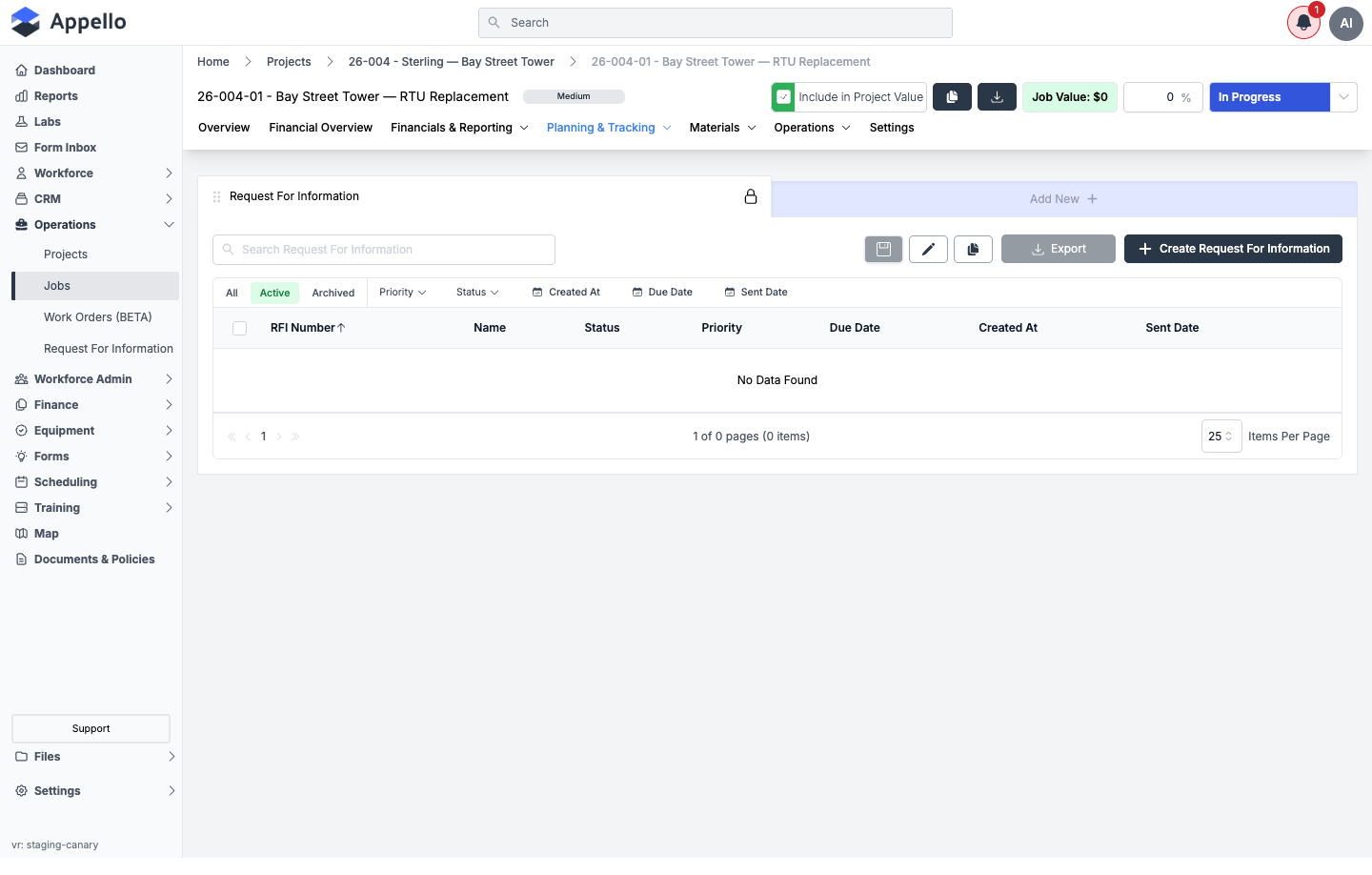This screenshot has width=1372, height=875.
Task: Open the notifications bell
Action: [x=1303, y=23]
